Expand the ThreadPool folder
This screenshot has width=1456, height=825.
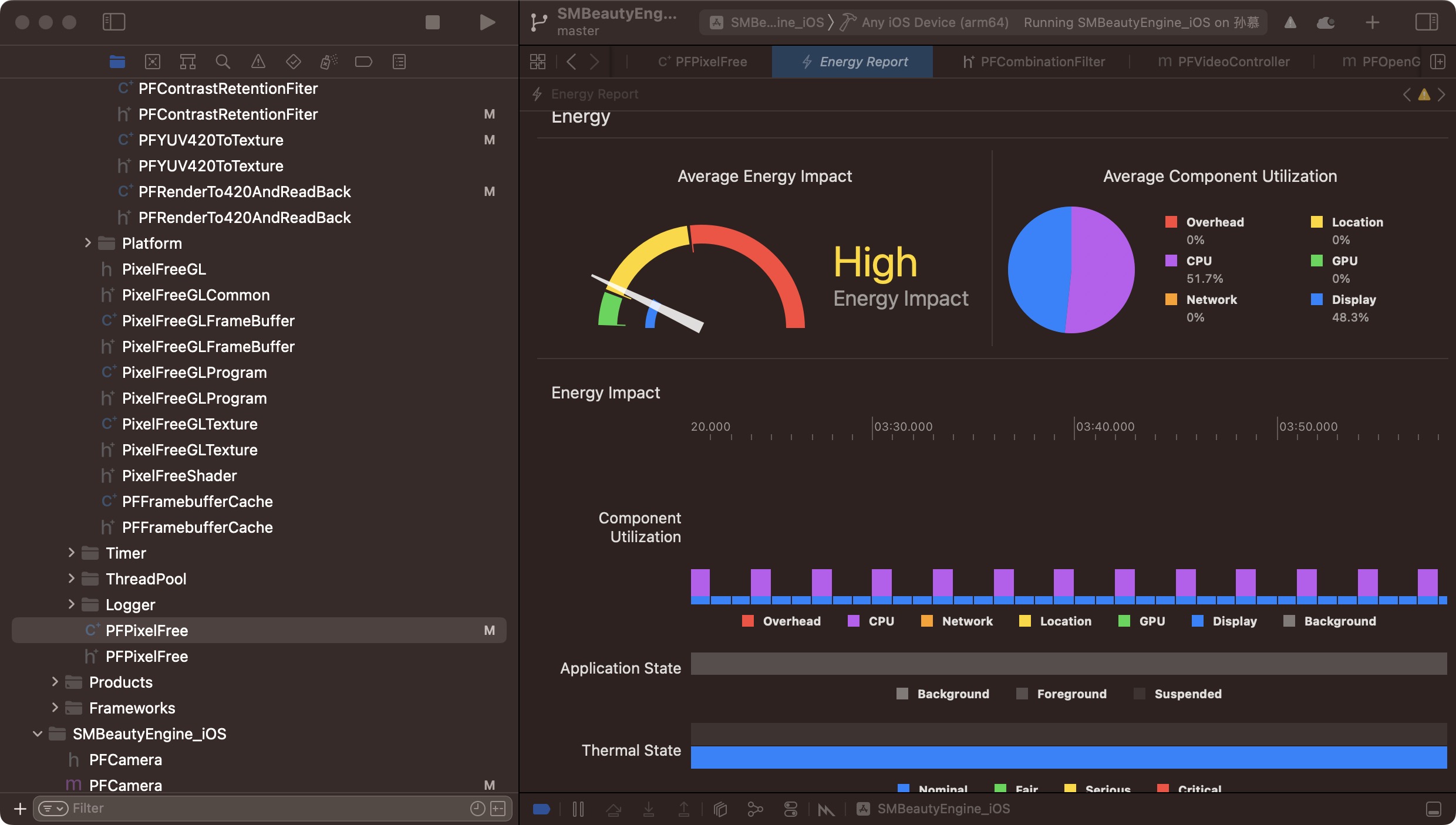point(71,579)
